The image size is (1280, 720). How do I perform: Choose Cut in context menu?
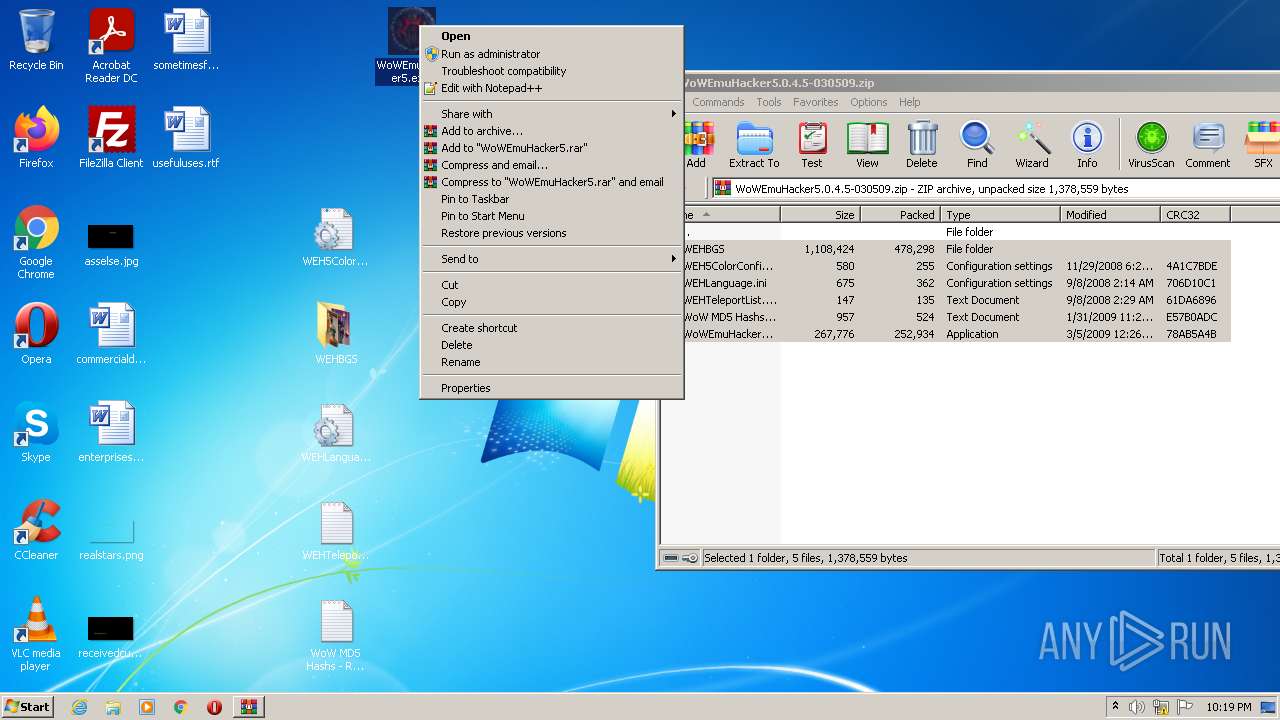[551, 285]
